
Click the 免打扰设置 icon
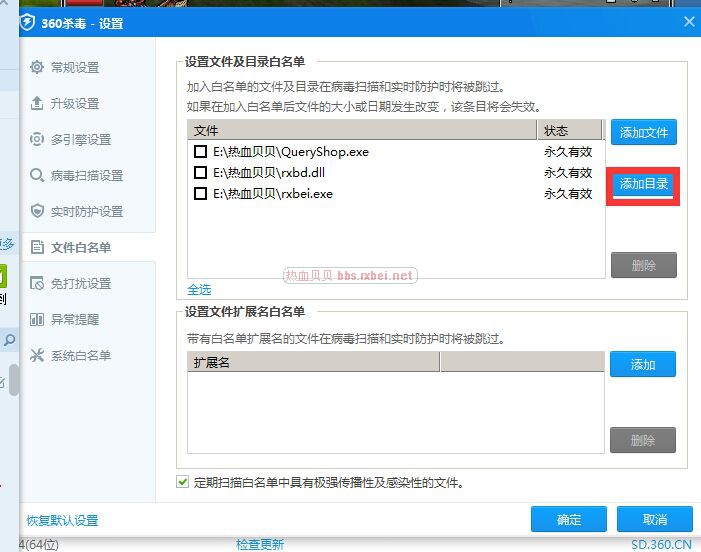(x=37, y=283)
